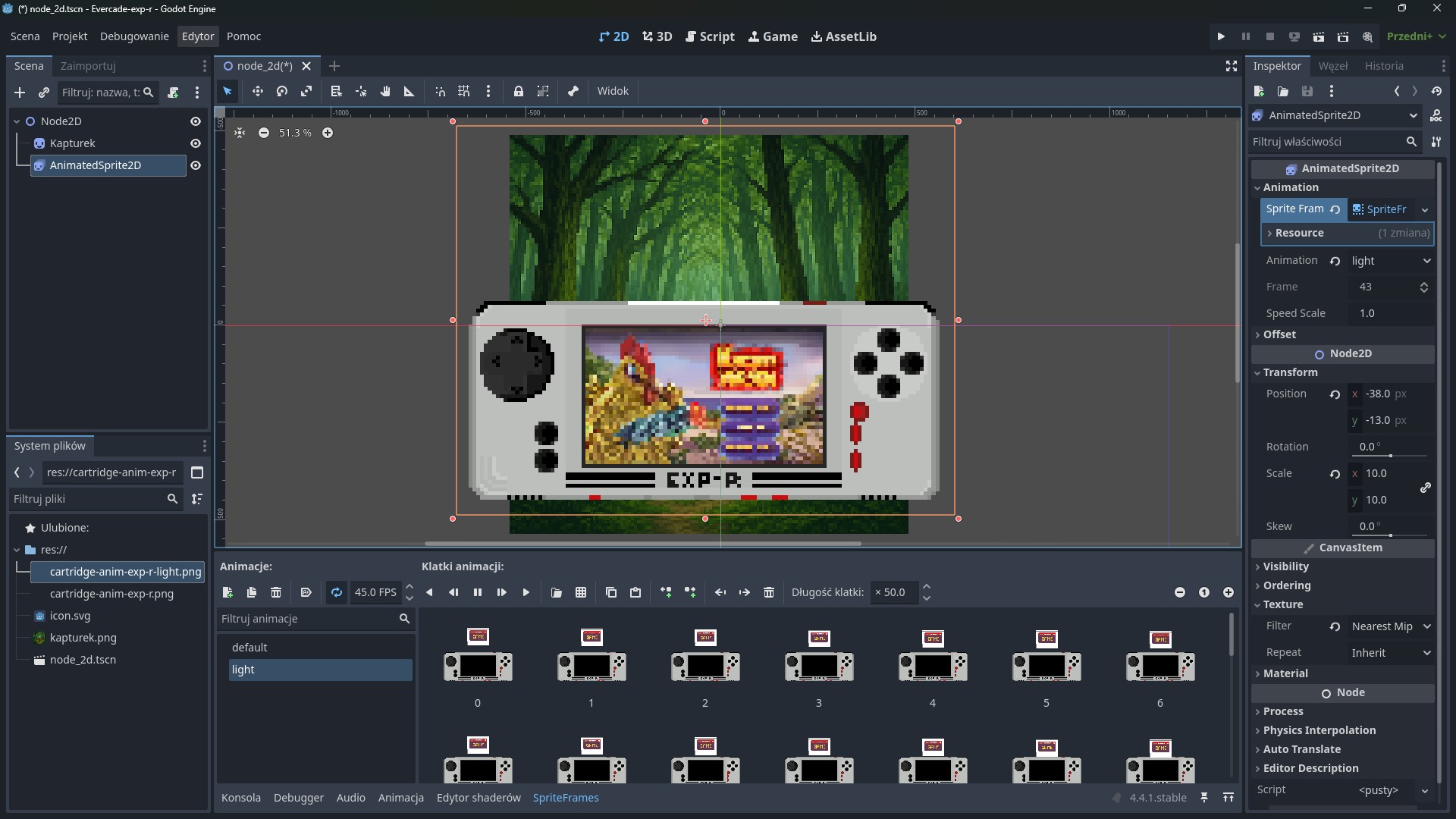Image resolution: width=1456 pixels, height=819 pixels.
Task: Open the Widok view button
Action: click(x=613, y=91)
